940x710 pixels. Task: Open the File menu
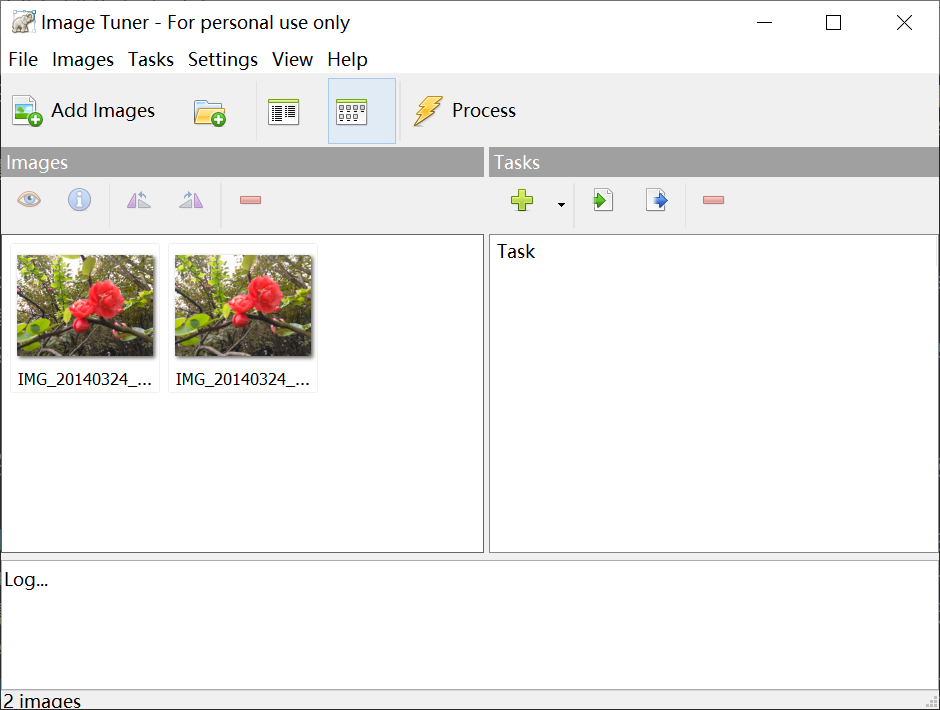coord(23,59)
